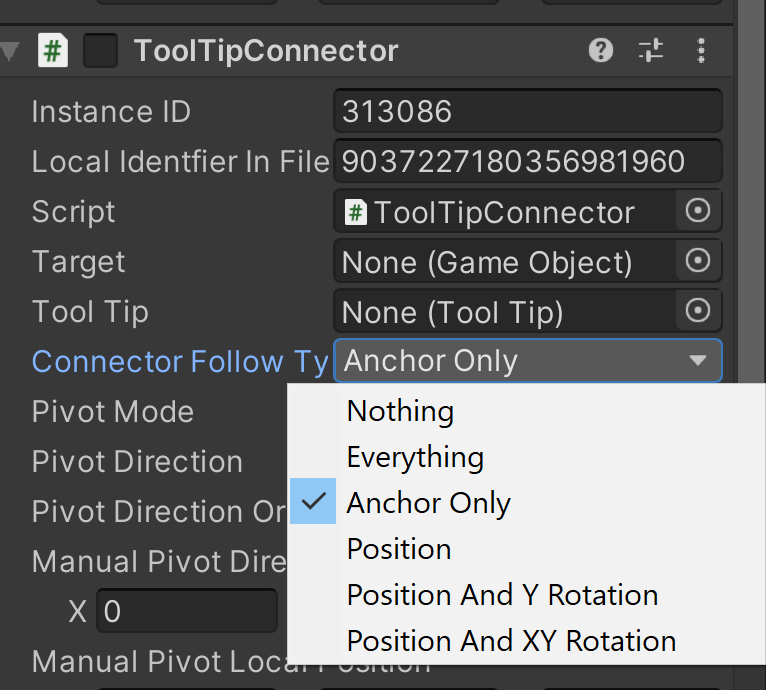Pick Position from the follow type list
Screen dimensions: 766x690
click(x=399, y=549)
